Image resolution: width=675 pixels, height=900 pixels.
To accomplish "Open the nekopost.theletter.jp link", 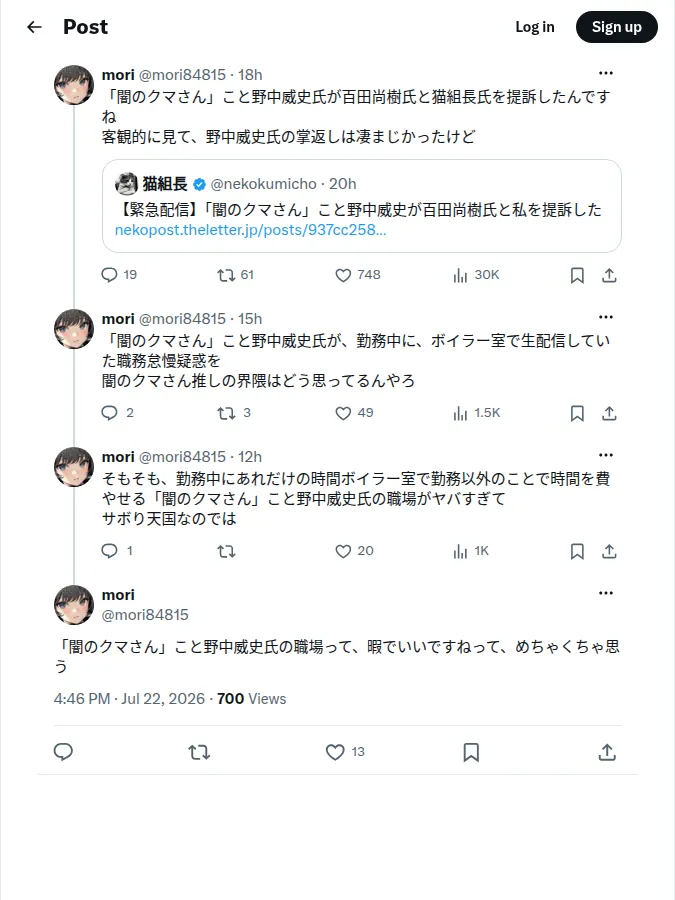I will click(250, 230).
